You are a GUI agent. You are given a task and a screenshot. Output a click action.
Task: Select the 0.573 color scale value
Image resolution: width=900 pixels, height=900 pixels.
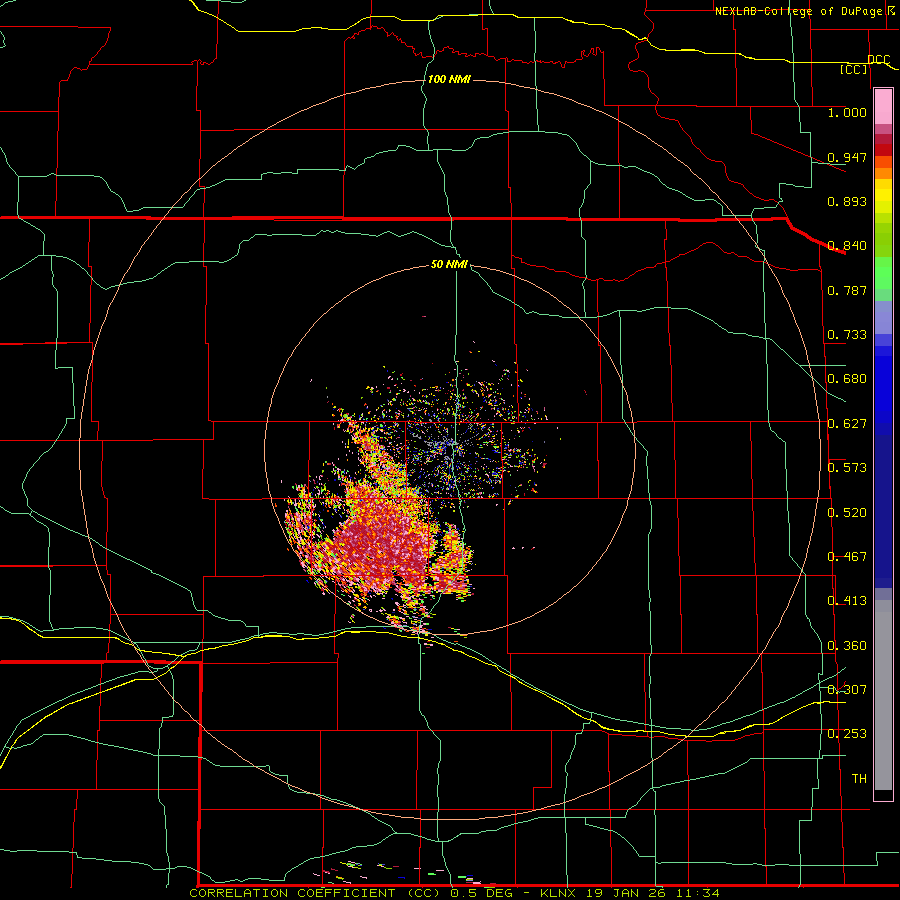[847, 468]
